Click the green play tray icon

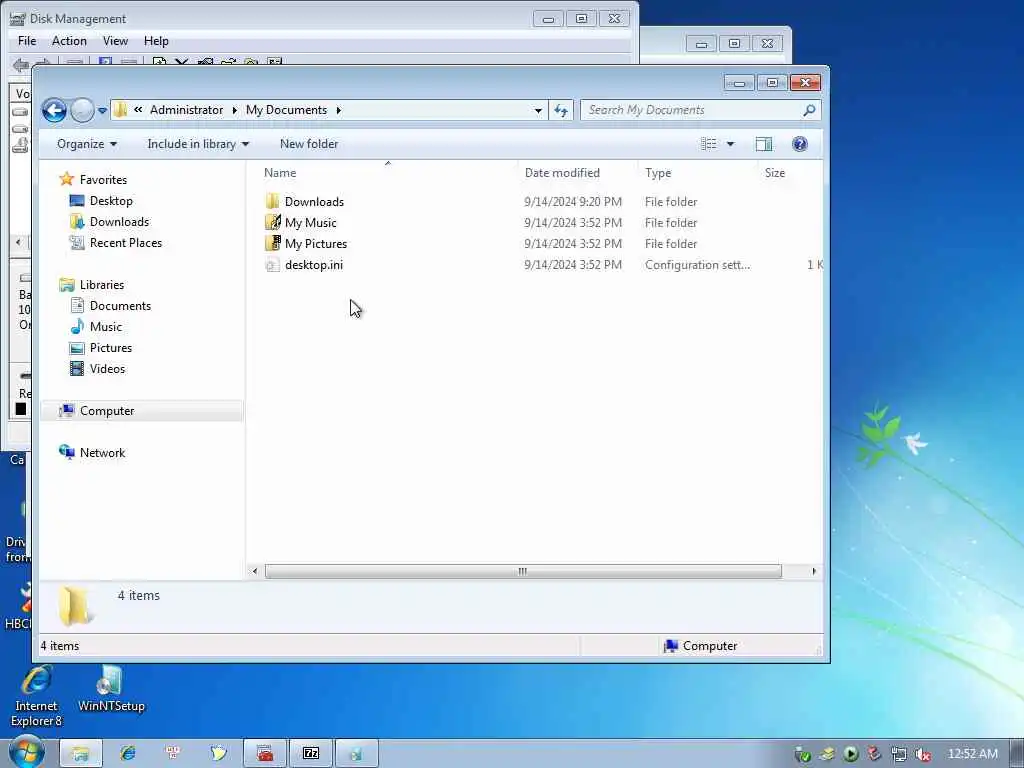pos(850,754)
